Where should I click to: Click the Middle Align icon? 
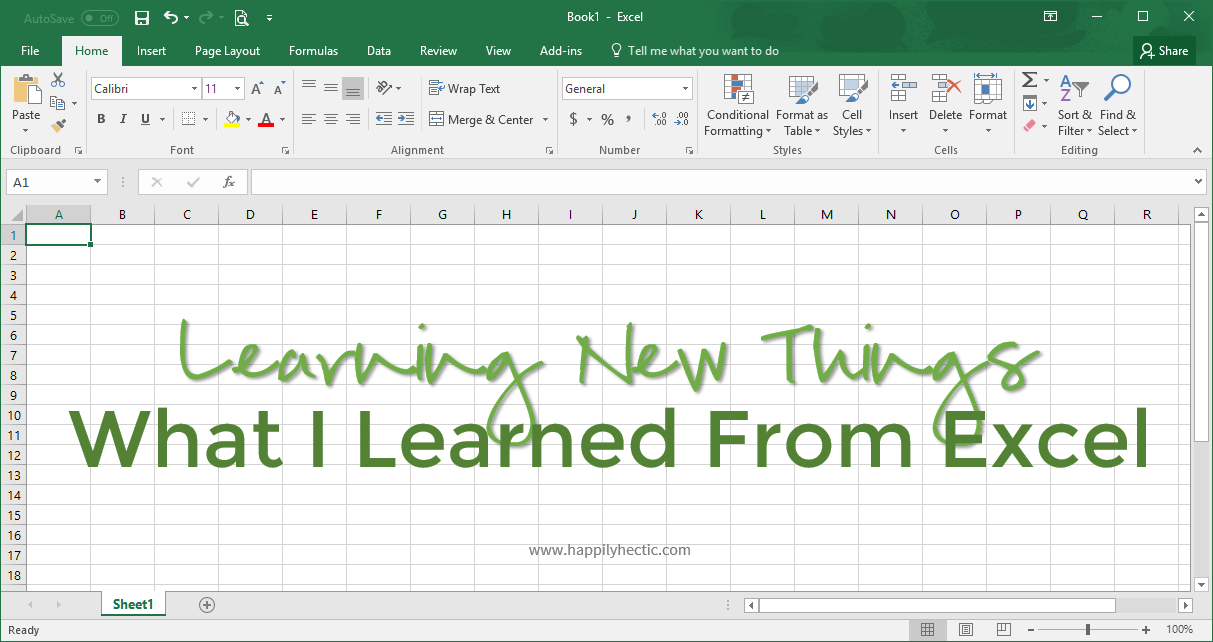[331, 88]
